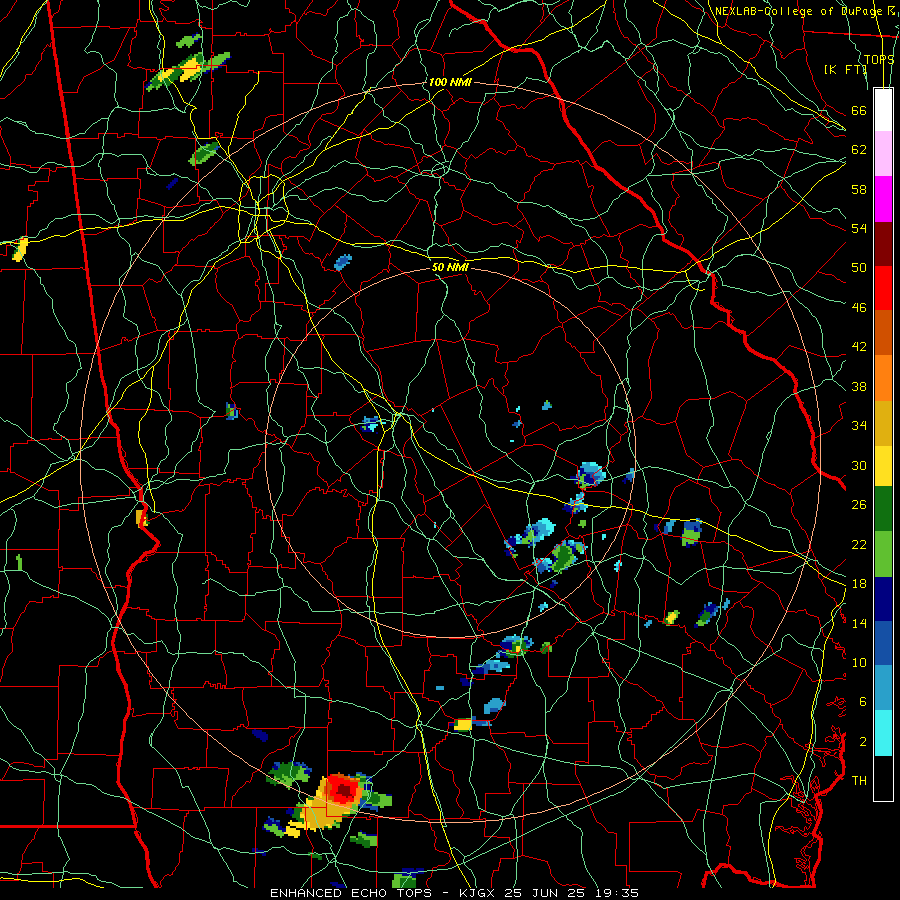Click the '50 NMI' range ring label
The image size is (900, 900).
(450, 267)
